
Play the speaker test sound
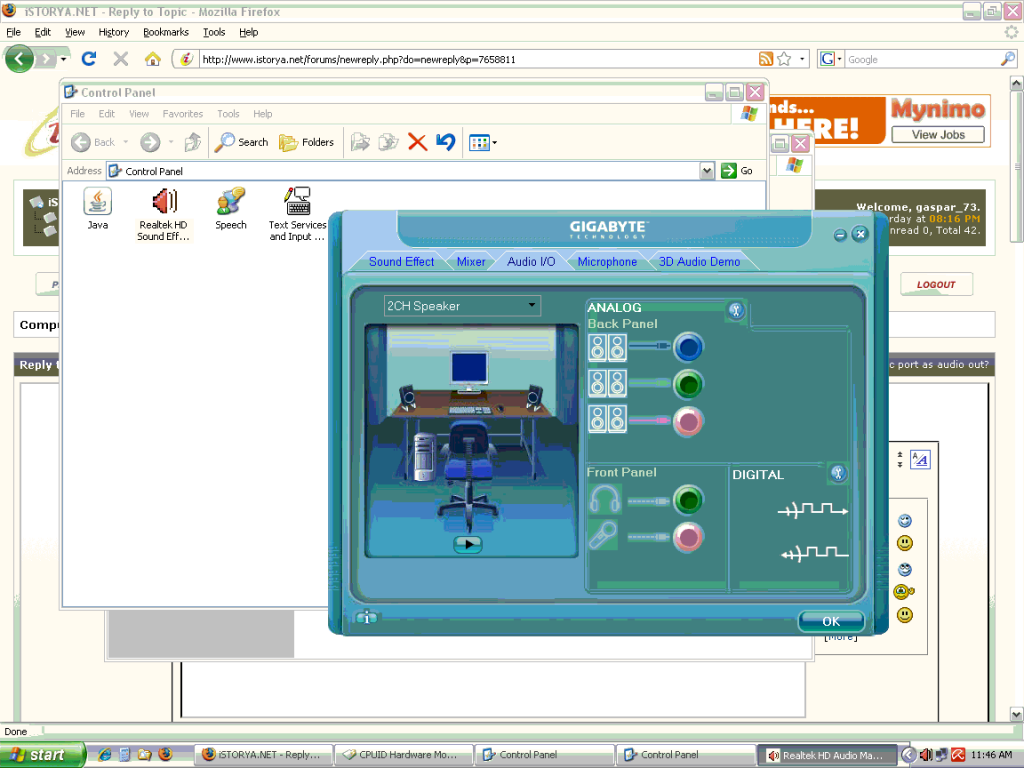467,544
